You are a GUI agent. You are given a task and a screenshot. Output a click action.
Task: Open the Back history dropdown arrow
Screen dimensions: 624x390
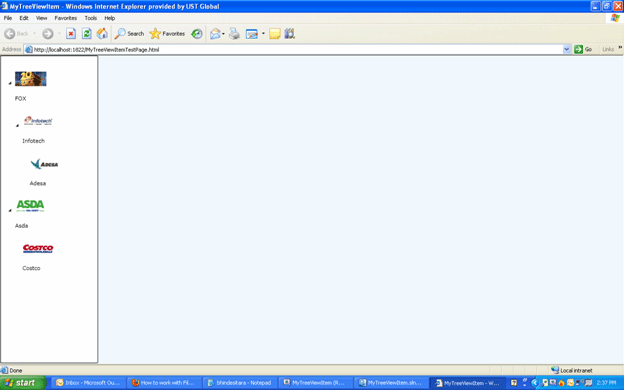tap(34, 34)
